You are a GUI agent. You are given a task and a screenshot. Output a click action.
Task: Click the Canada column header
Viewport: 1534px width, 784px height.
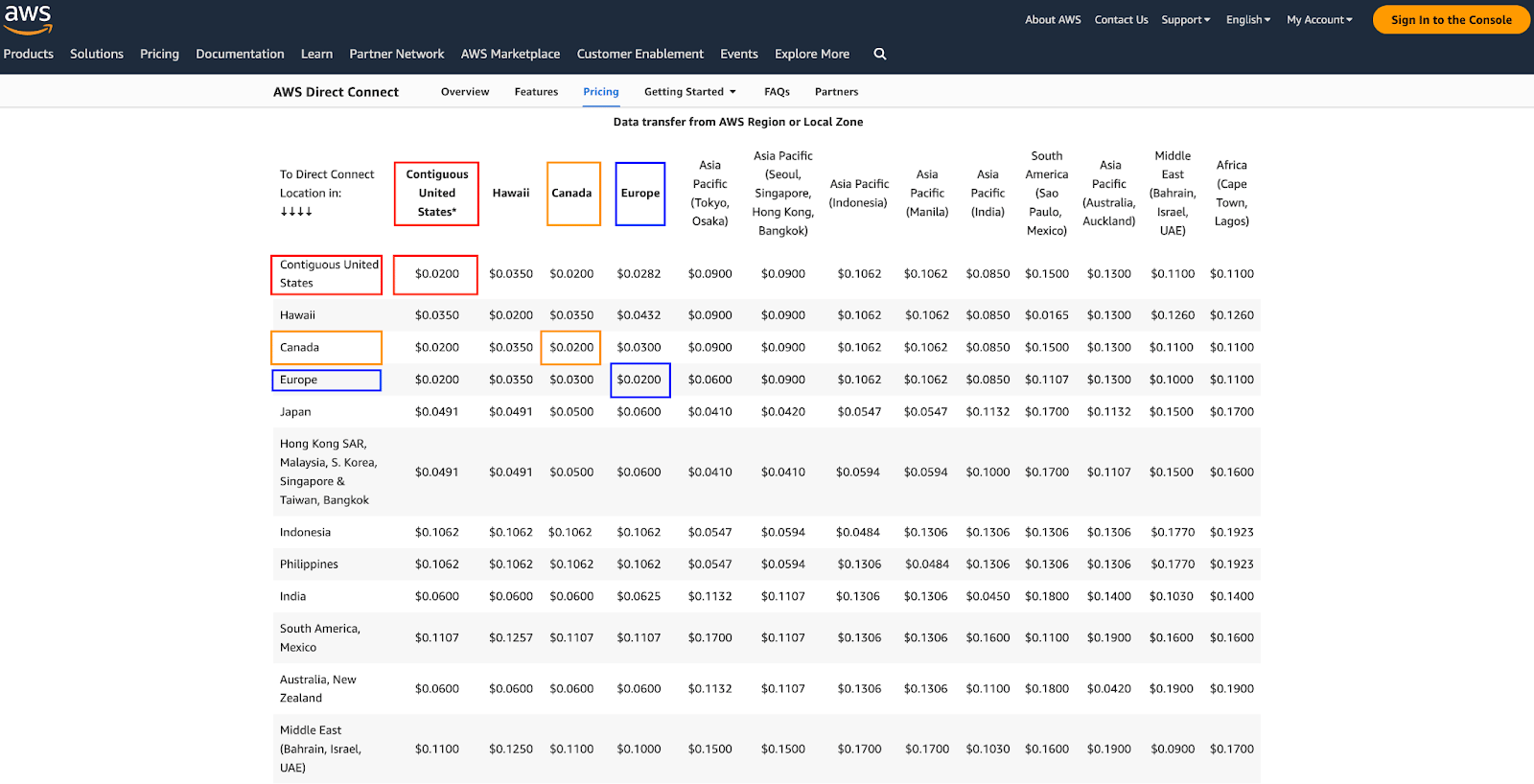pyautogui.click(x=573, y=194)
